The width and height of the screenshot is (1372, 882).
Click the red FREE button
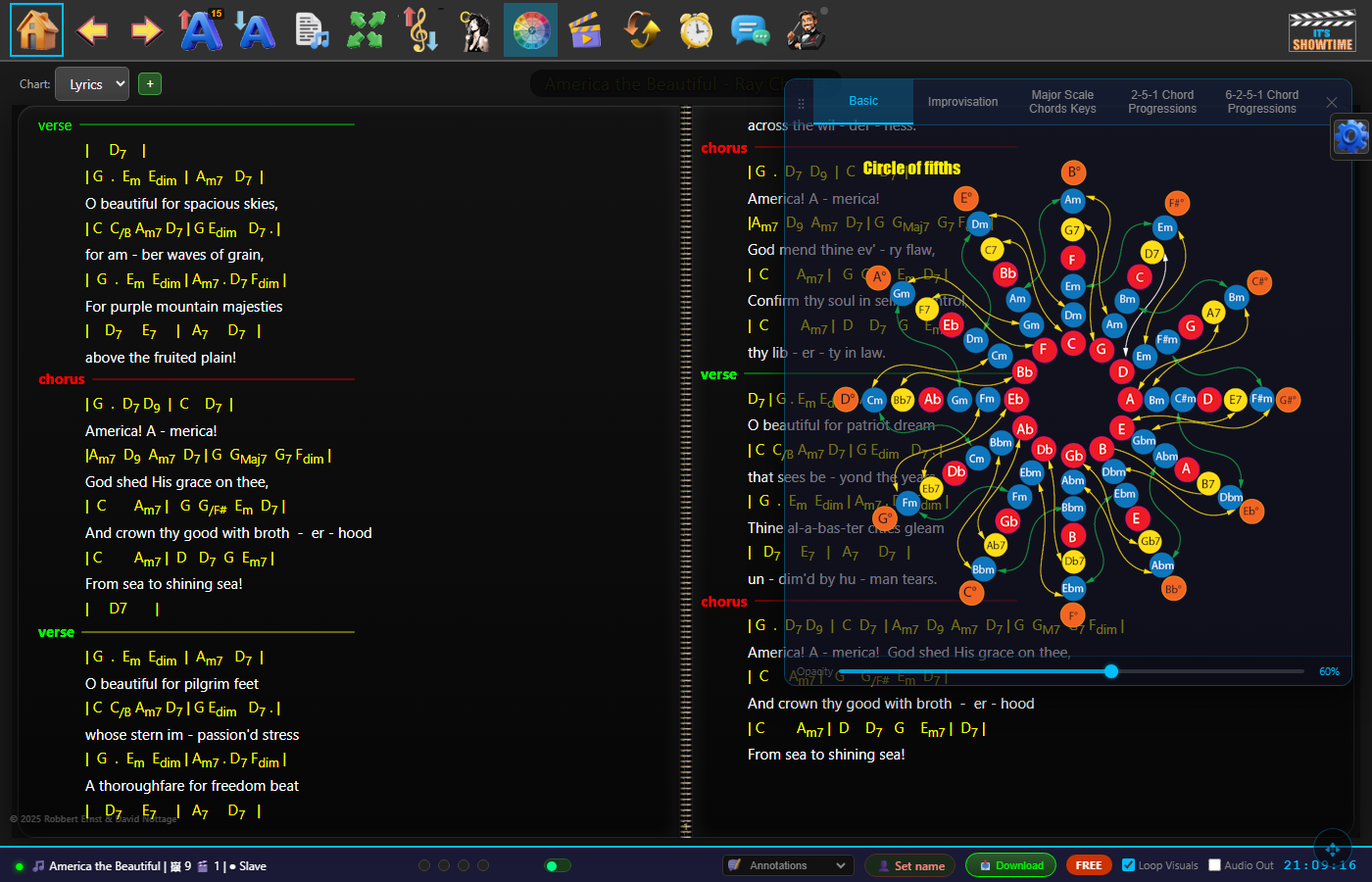(x=1089, y=865)
